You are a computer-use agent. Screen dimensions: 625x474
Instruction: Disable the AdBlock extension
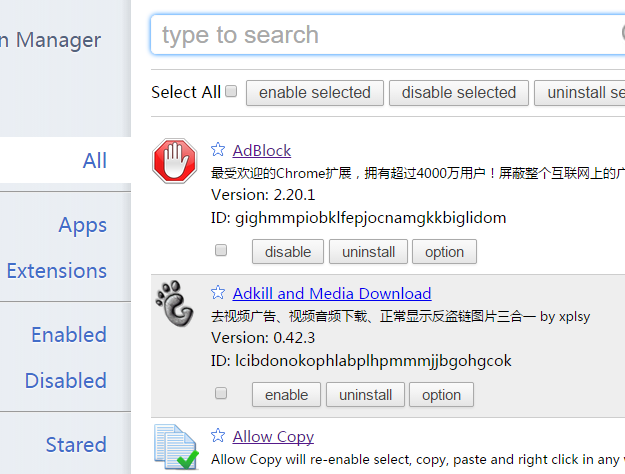[x=288, y=252]
